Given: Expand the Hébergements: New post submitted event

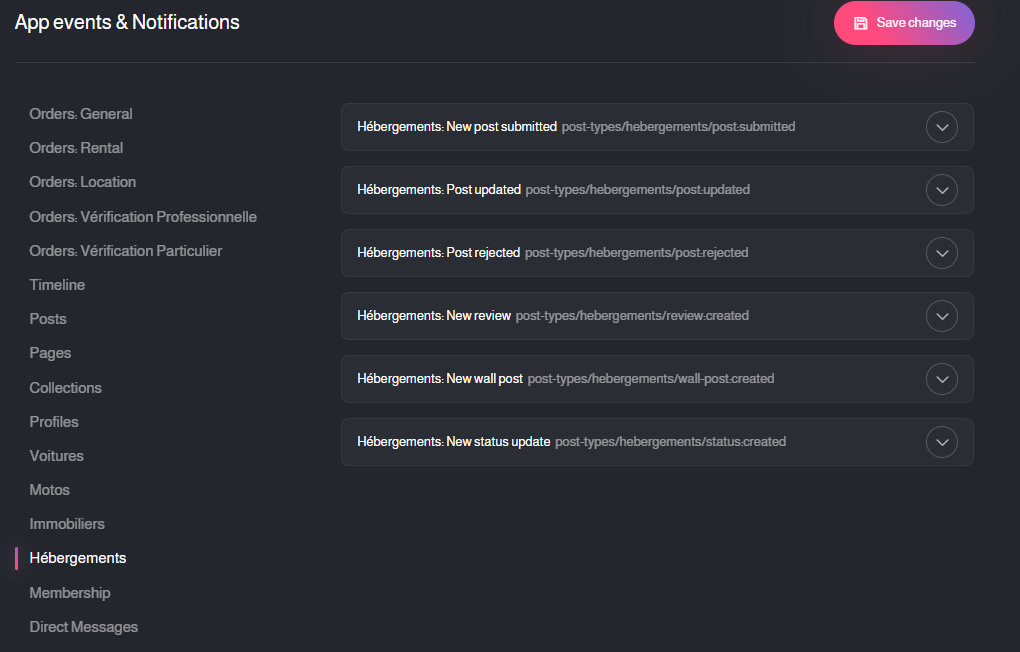Looking at the screenshot, I should click(941, 127).
